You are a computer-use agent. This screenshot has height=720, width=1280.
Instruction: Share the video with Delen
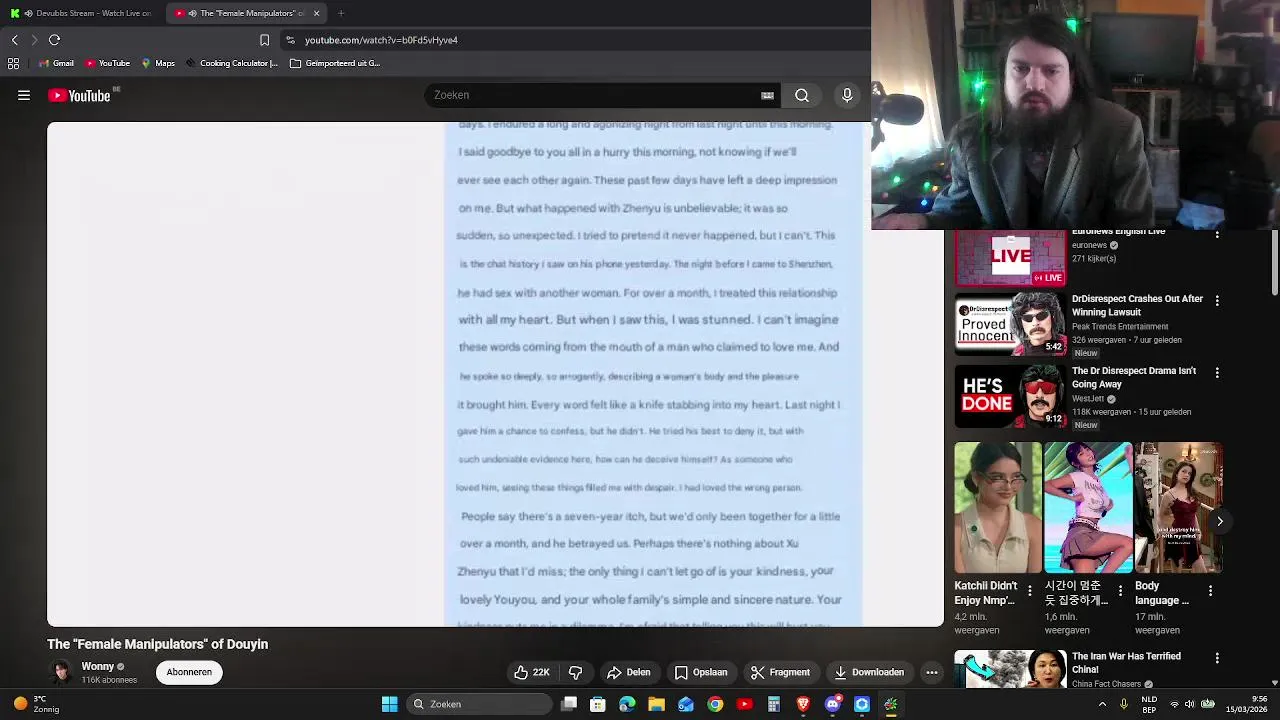pyautogui.click(x=629, y=672)
